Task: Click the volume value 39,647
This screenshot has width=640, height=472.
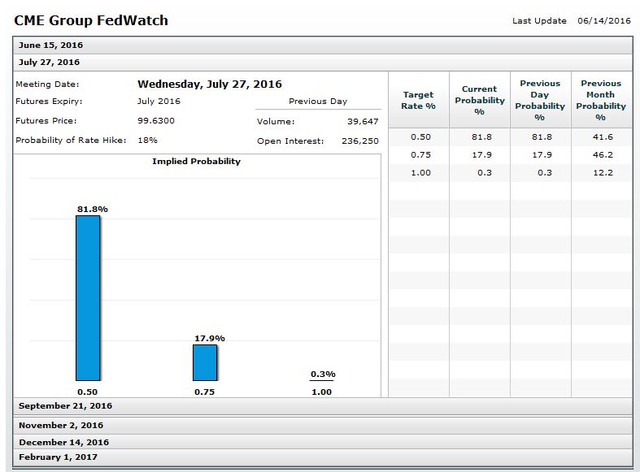Action: coord(363,122)
